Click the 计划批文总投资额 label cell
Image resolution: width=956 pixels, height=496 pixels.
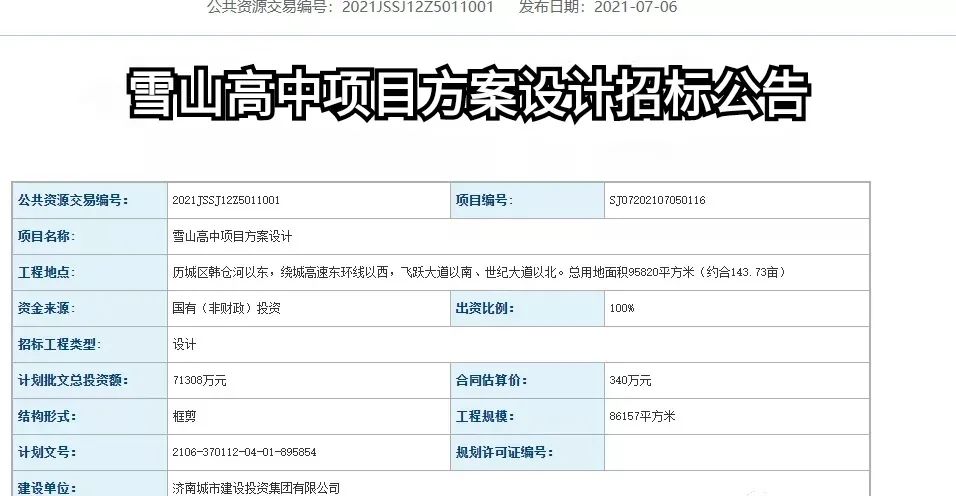[90, 380]
